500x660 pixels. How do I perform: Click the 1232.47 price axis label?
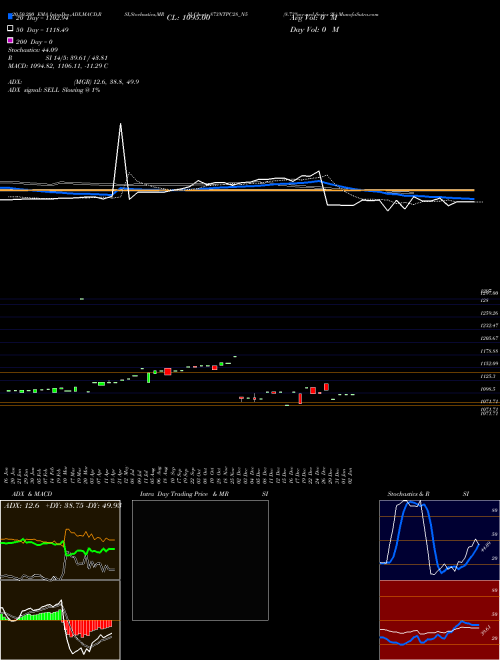[489, 326]
